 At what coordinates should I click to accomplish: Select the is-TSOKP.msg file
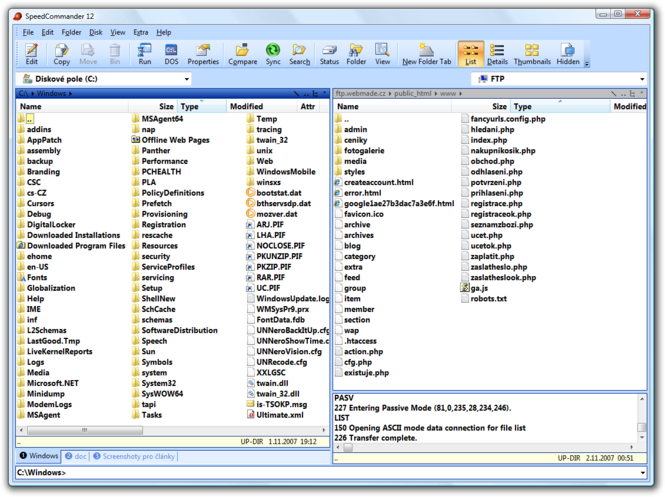pyautogui.click(x=277, y=404)
